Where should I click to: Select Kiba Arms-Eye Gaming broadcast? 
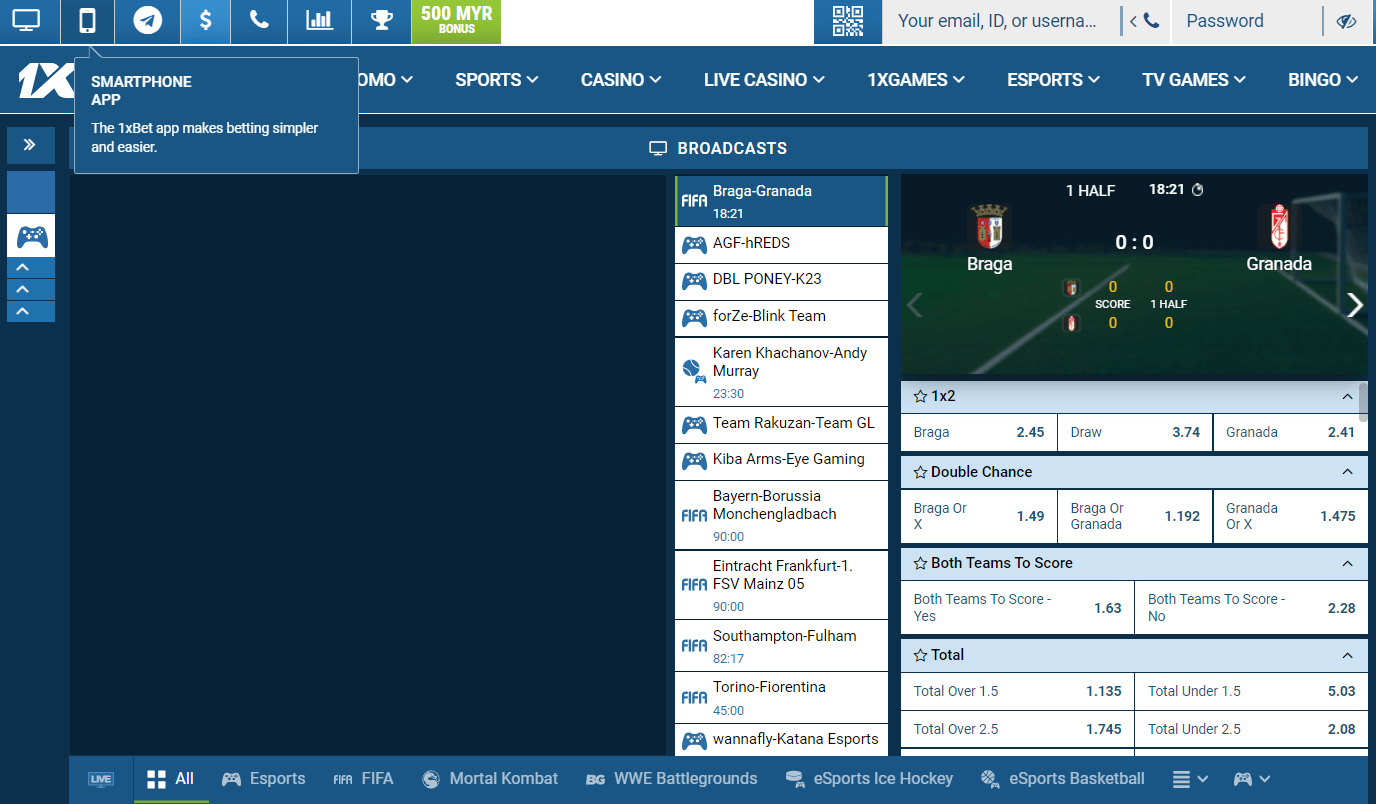pos(781,462)
